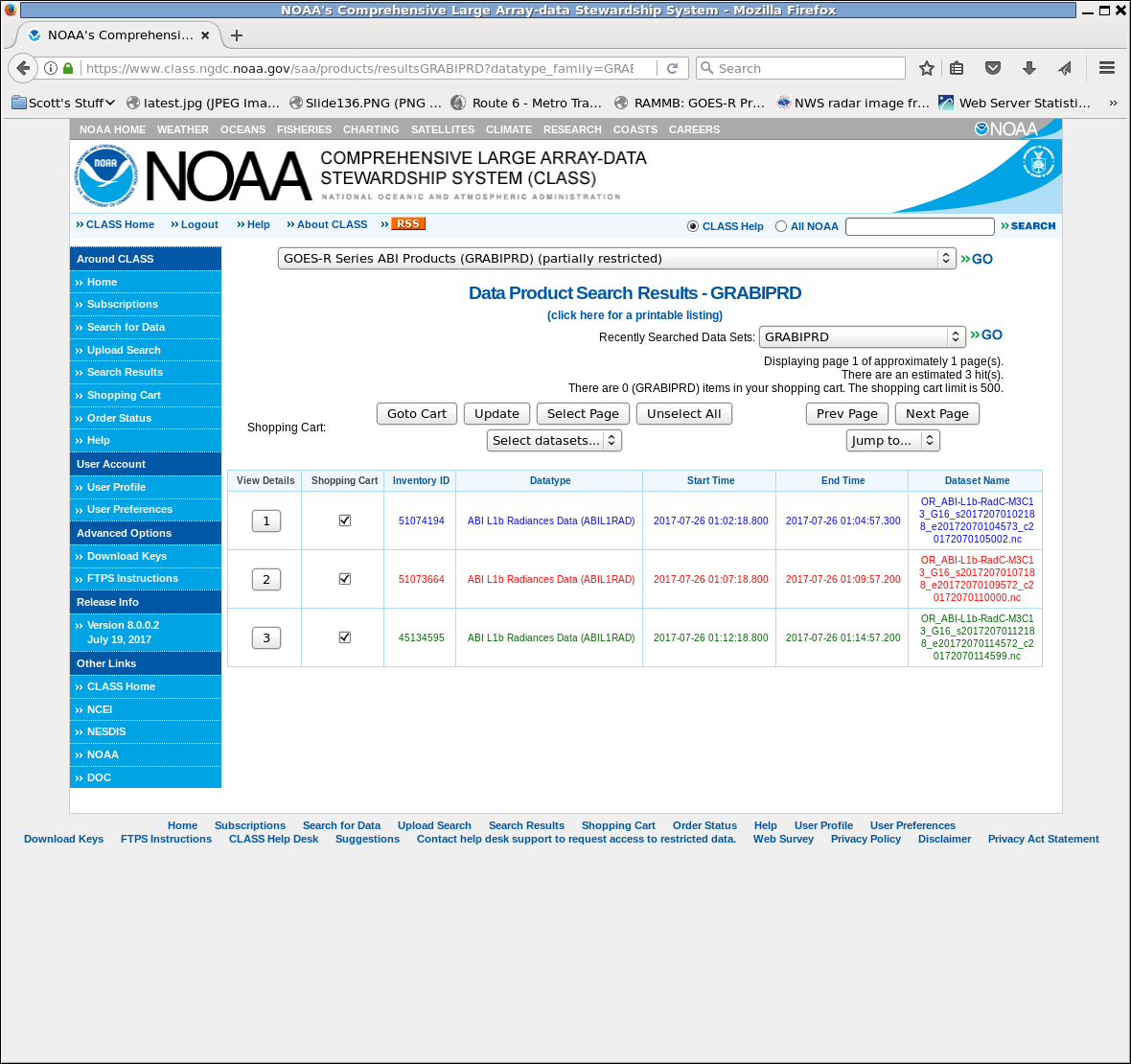Close the NOAA's Comprehensive browser tab
1131x1064 pixels.
(205, 35)
